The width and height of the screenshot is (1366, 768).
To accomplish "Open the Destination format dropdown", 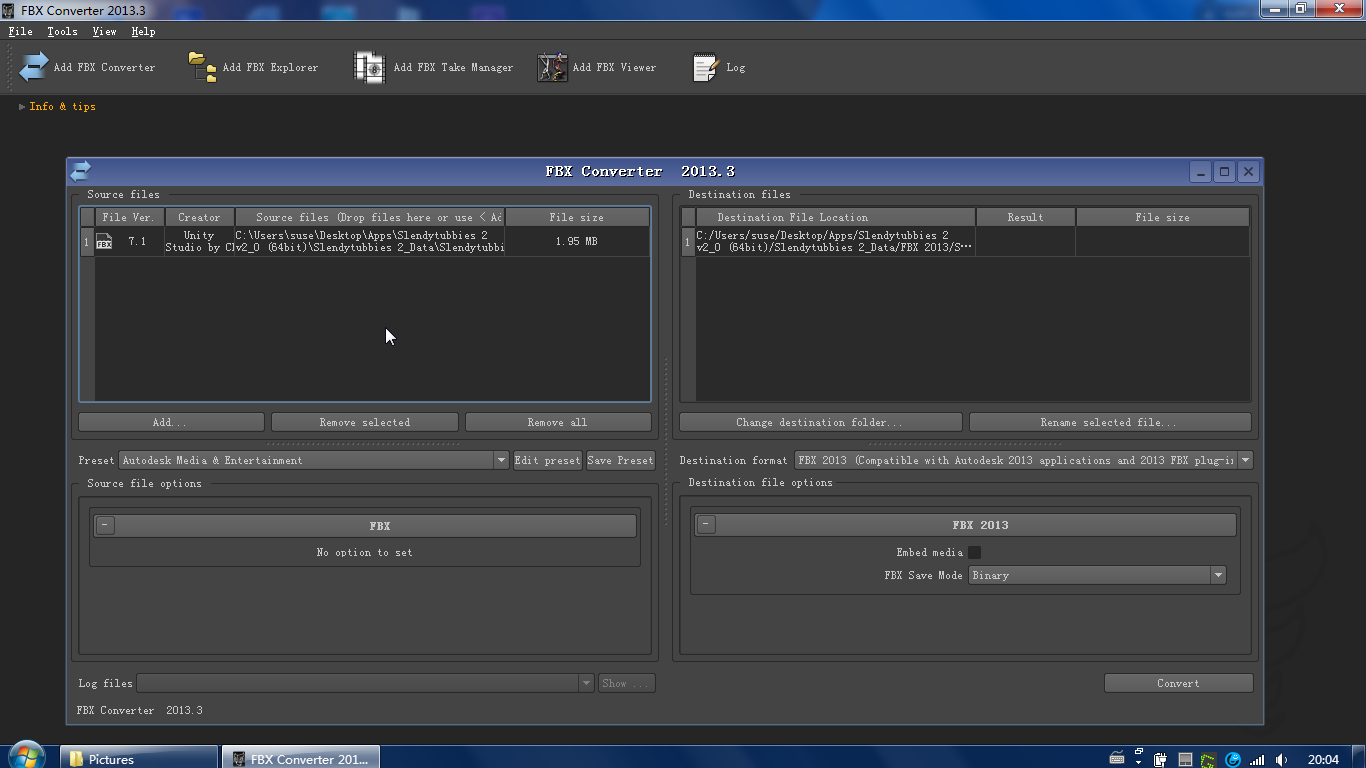I will tap(1245, 460).
